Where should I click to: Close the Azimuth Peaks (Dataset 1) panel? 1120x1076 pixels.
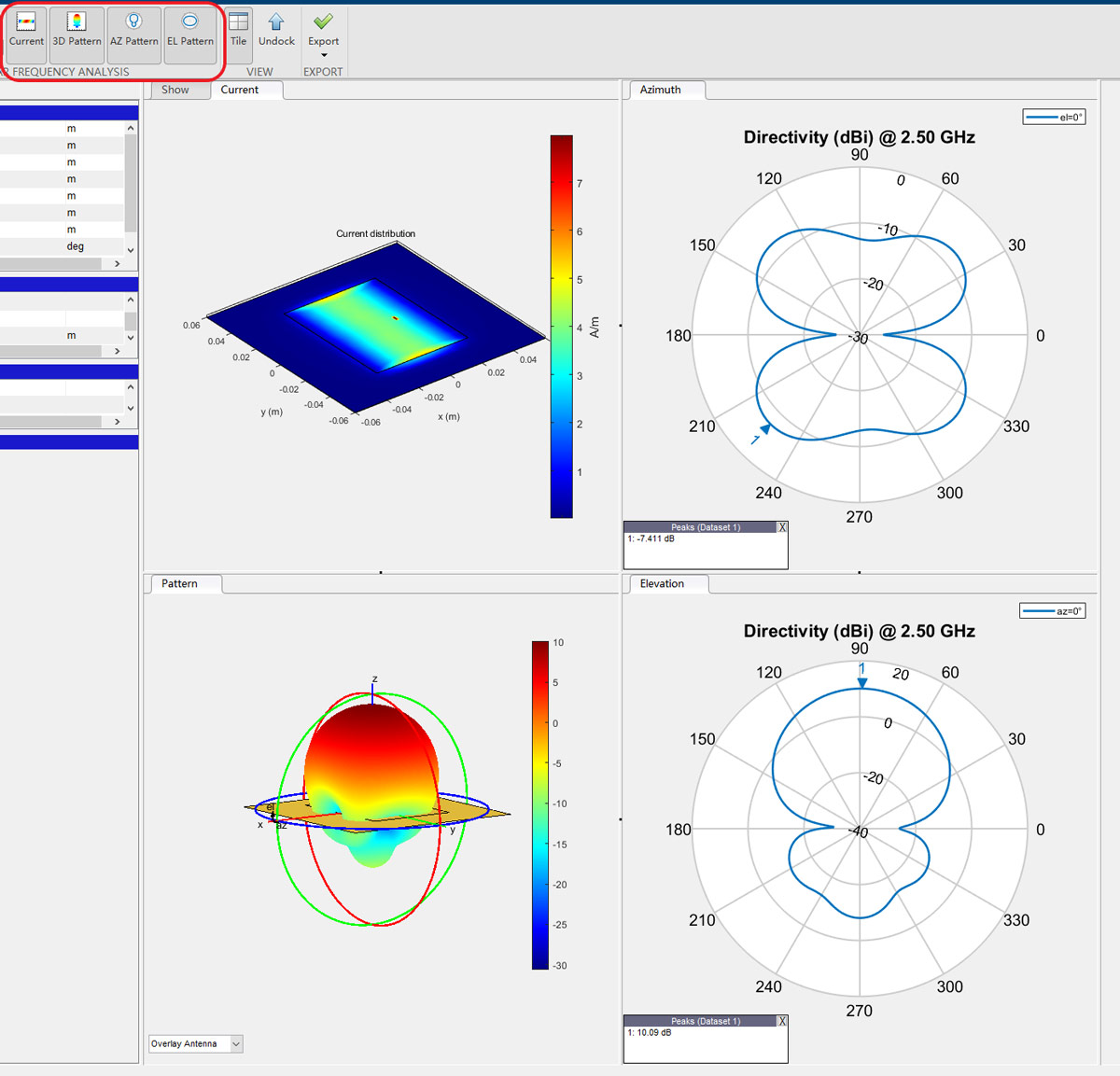click(x=782, y=526)
